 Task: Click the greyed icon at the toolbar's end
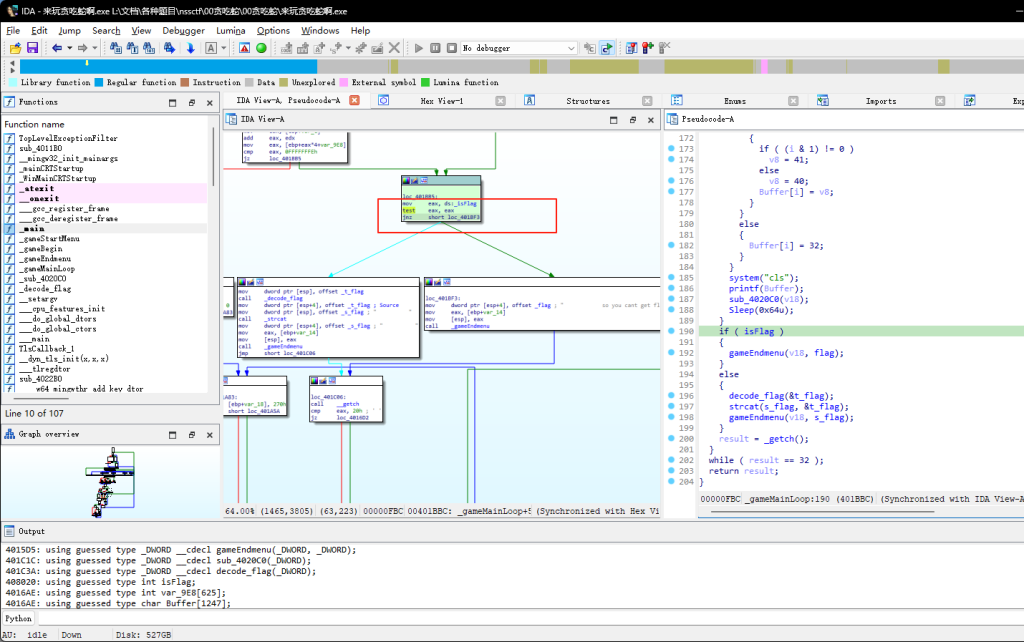(x=664, y=48)
